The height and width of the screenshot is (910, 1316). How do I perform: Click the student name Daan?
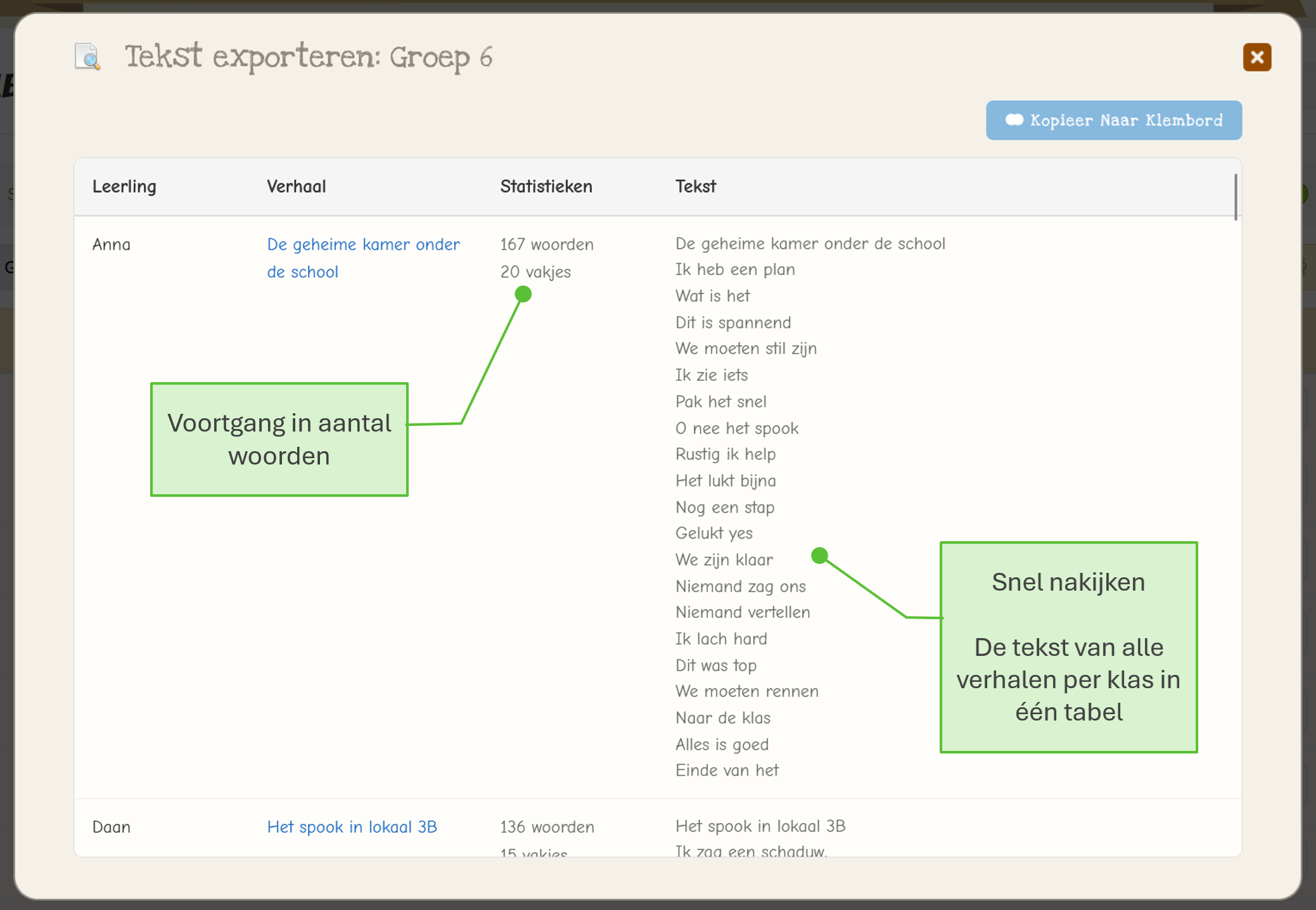112,827
